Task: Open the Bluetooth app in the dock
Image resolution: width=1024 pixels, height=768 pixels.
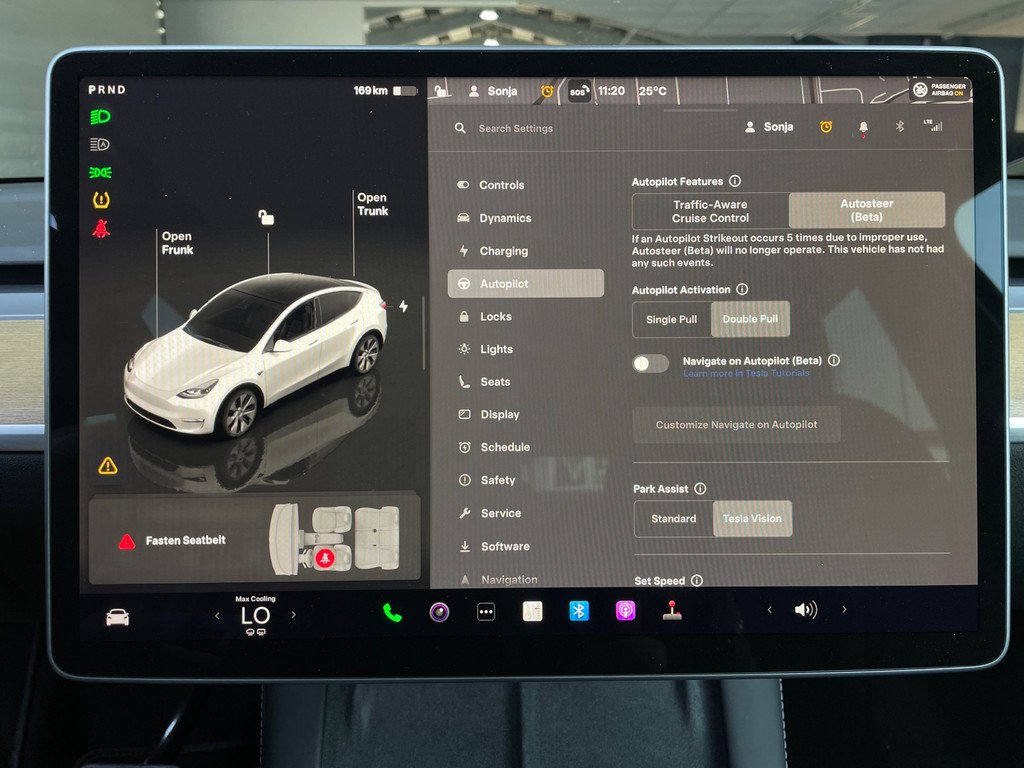Action: coord(579,611)
